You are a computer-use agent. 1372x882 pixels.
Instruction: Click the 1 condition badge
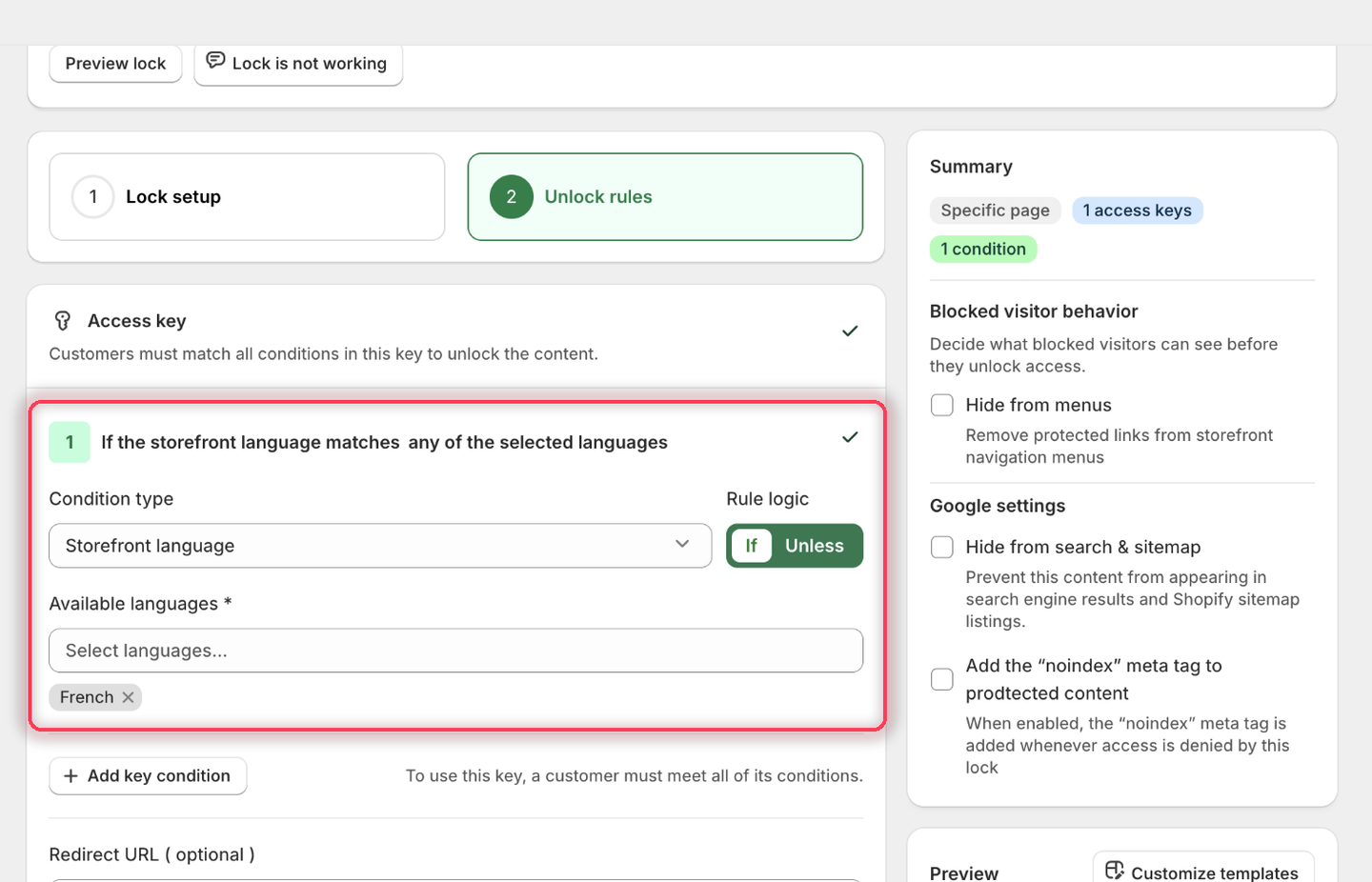click(983, 250)
